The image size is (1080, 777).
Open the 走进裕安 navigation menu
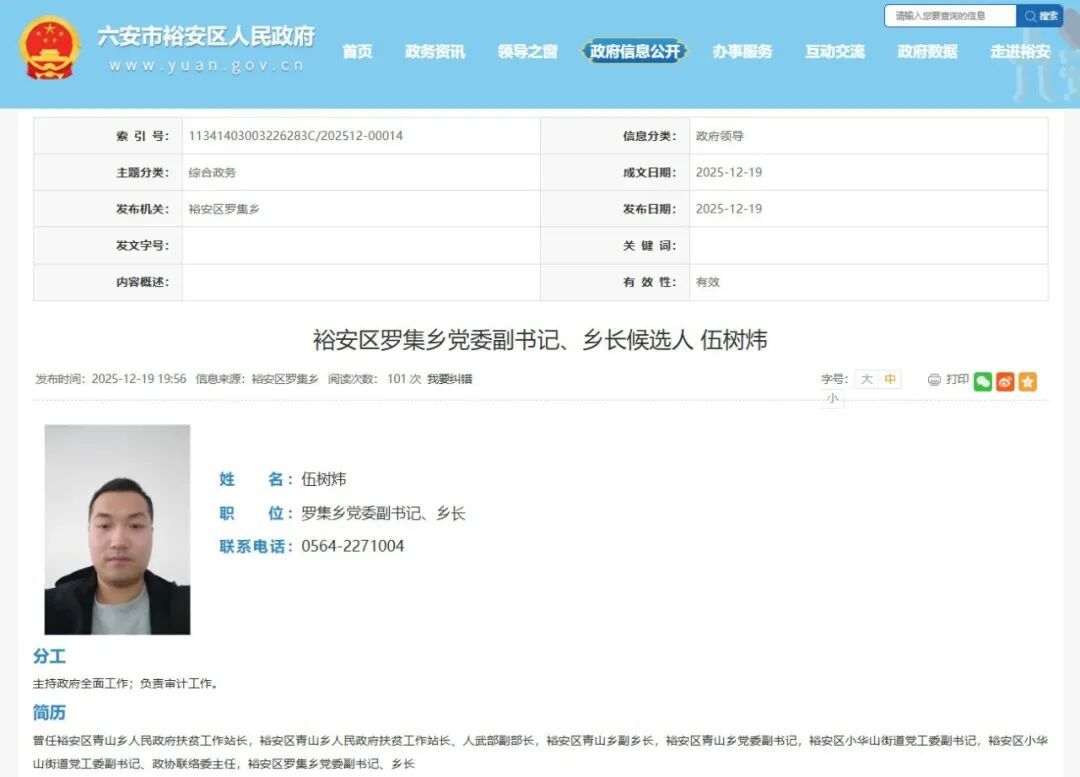[x=1019, y=51]
